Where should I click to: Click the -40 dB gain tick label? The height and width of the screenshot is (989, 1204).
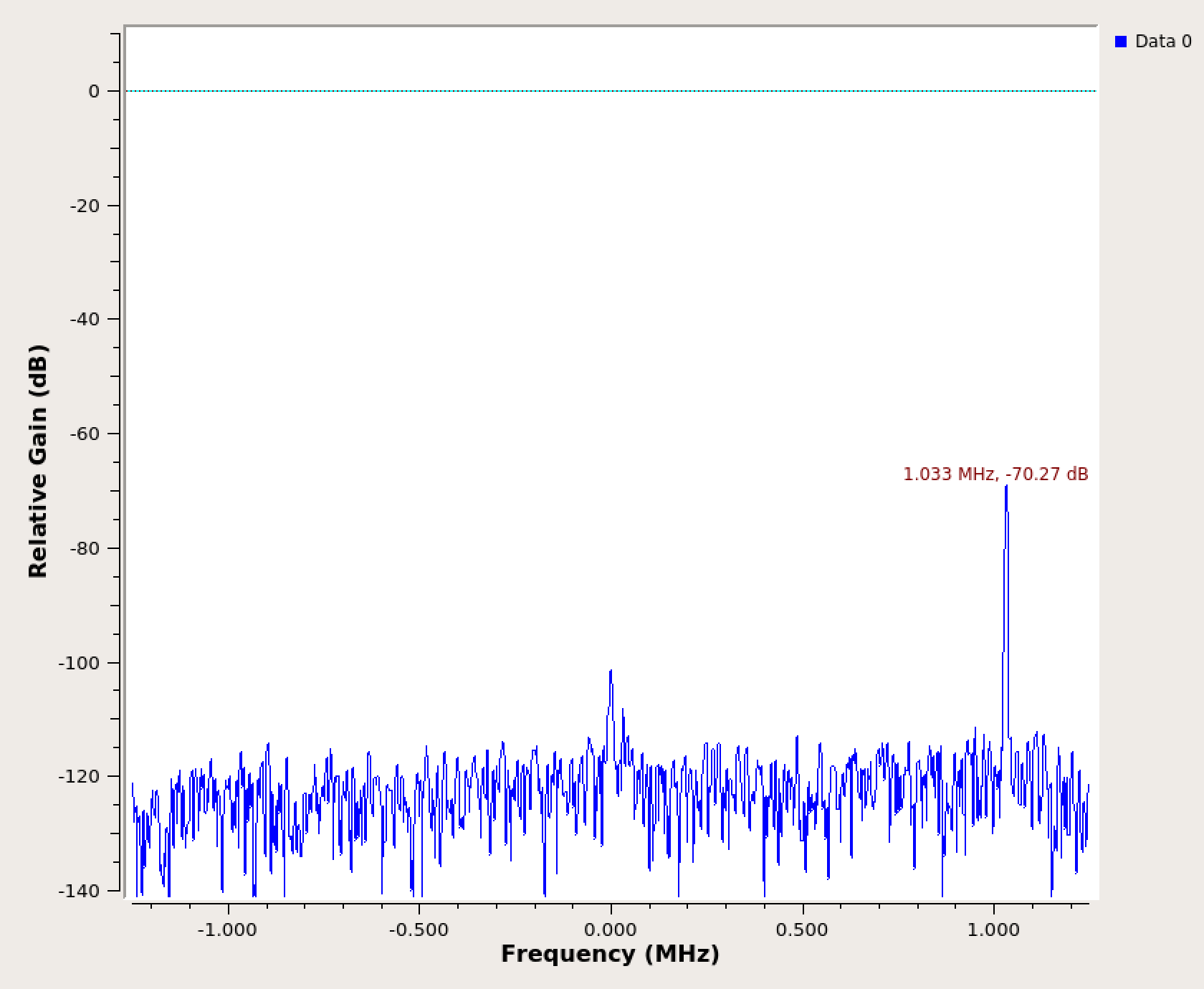tap(85, 320)
